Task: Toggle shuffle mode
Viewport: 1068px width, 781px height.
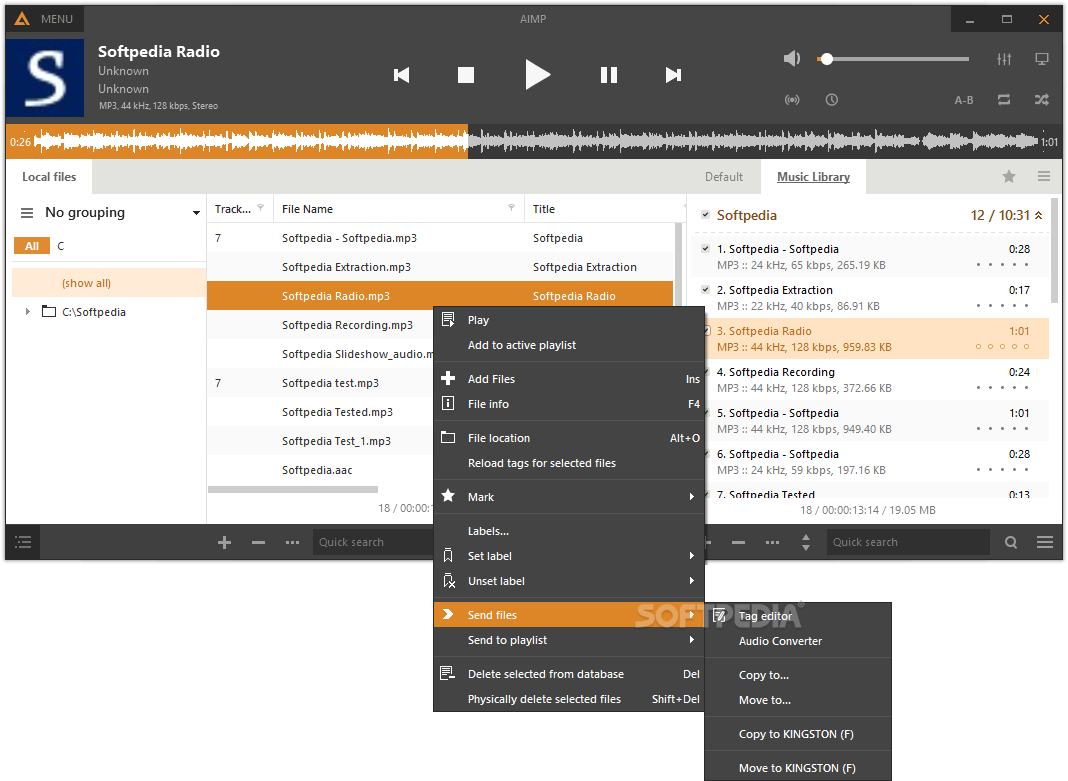Action: (1042, 100)
